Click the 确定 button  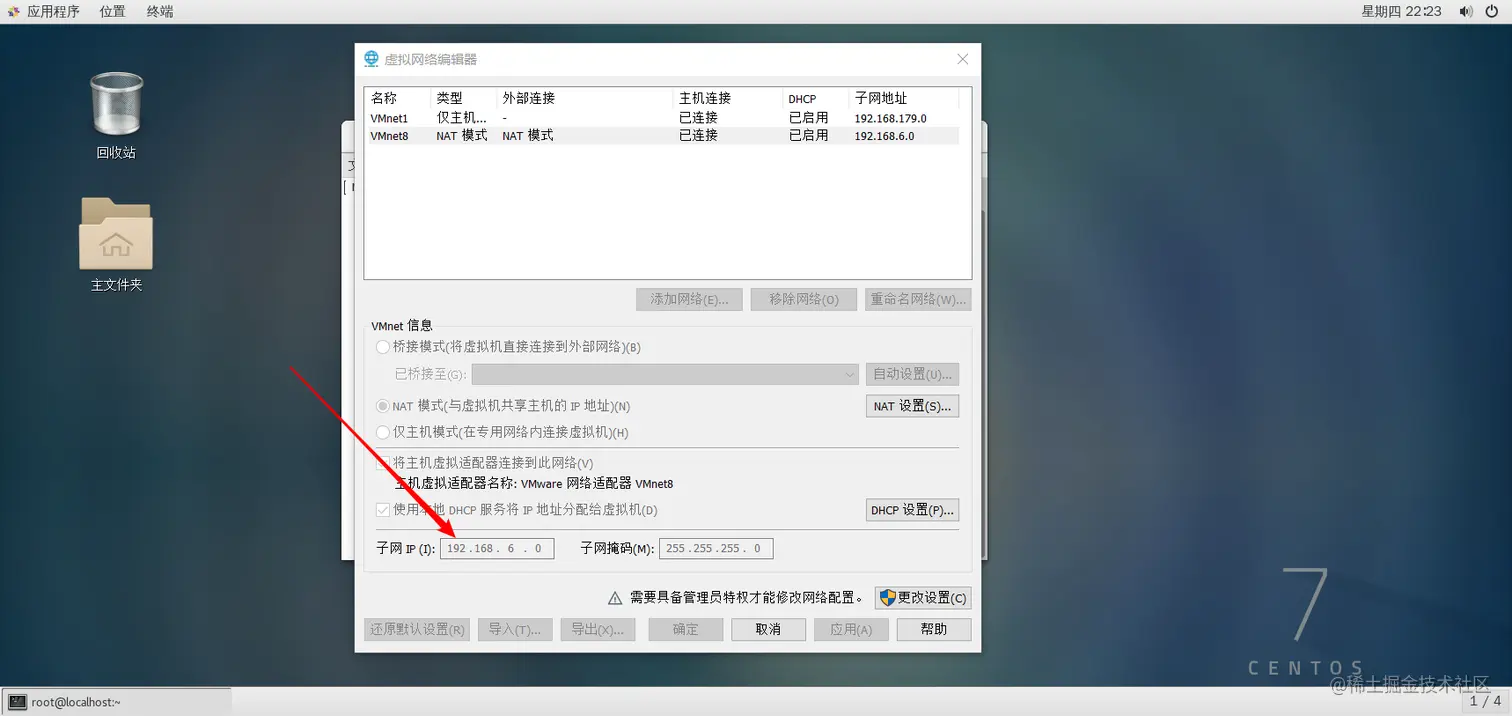point(685,629)
